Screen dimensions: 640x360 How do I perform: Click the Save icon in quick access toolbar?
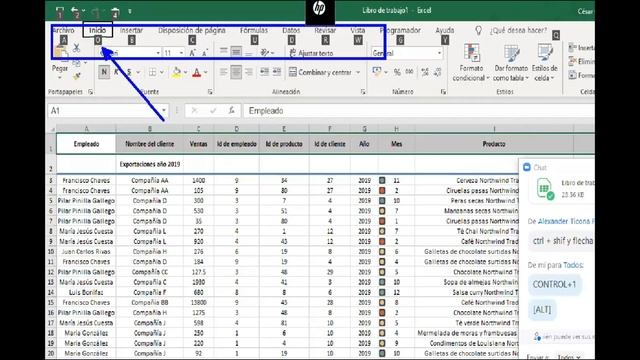60,11
